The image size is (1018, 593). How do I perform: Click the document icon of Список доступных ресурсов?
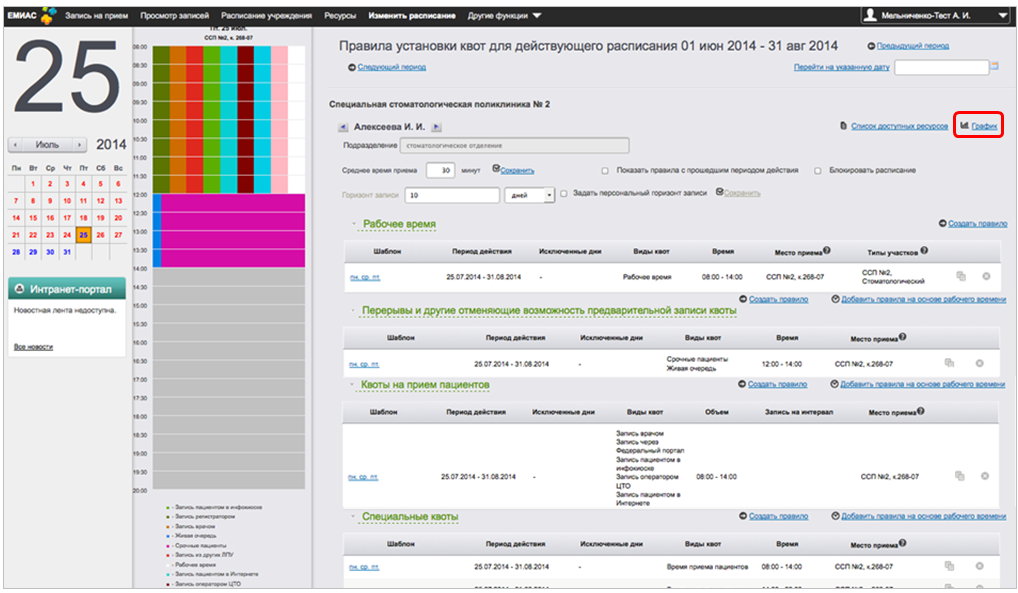tap(843, 126)
